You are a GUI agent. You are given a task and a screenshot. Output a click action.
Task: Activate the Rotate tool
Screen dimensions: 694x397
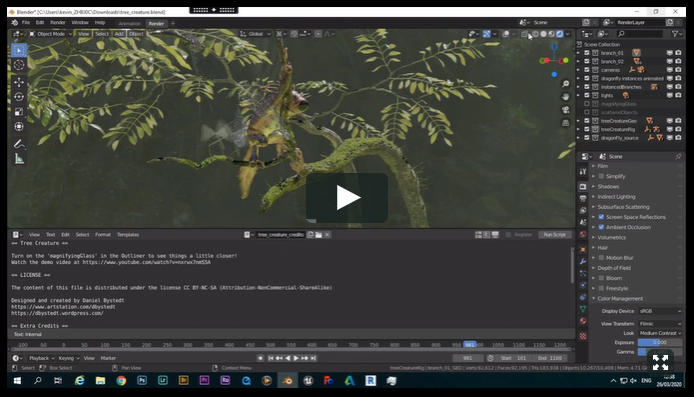19,97
